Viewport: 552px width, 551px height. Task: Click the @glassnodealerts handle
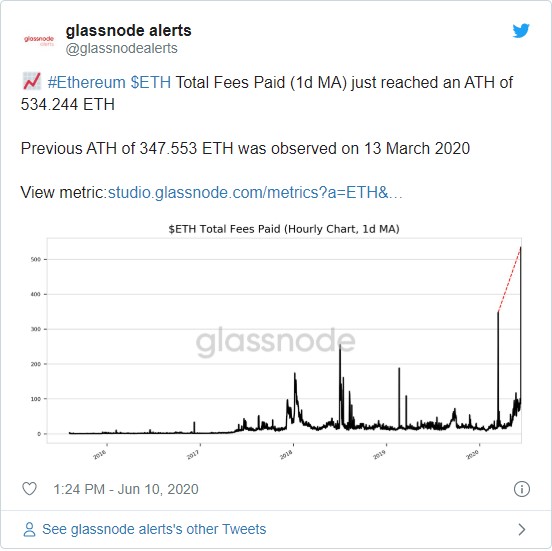pos(121,48)
